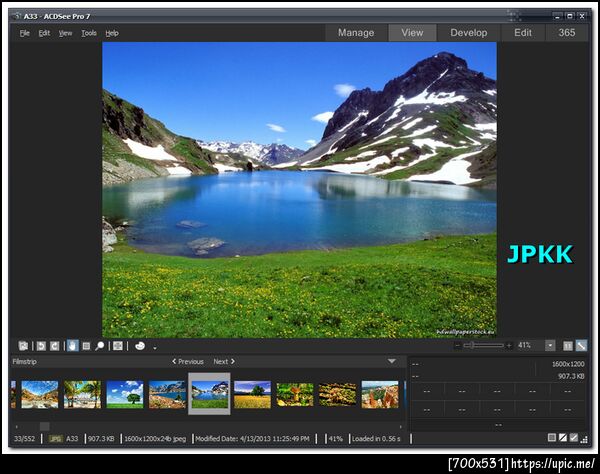Collapse the Filmstrip panel arrow
The width and height of the screenshot is (600, 474).
click(392, 361)
